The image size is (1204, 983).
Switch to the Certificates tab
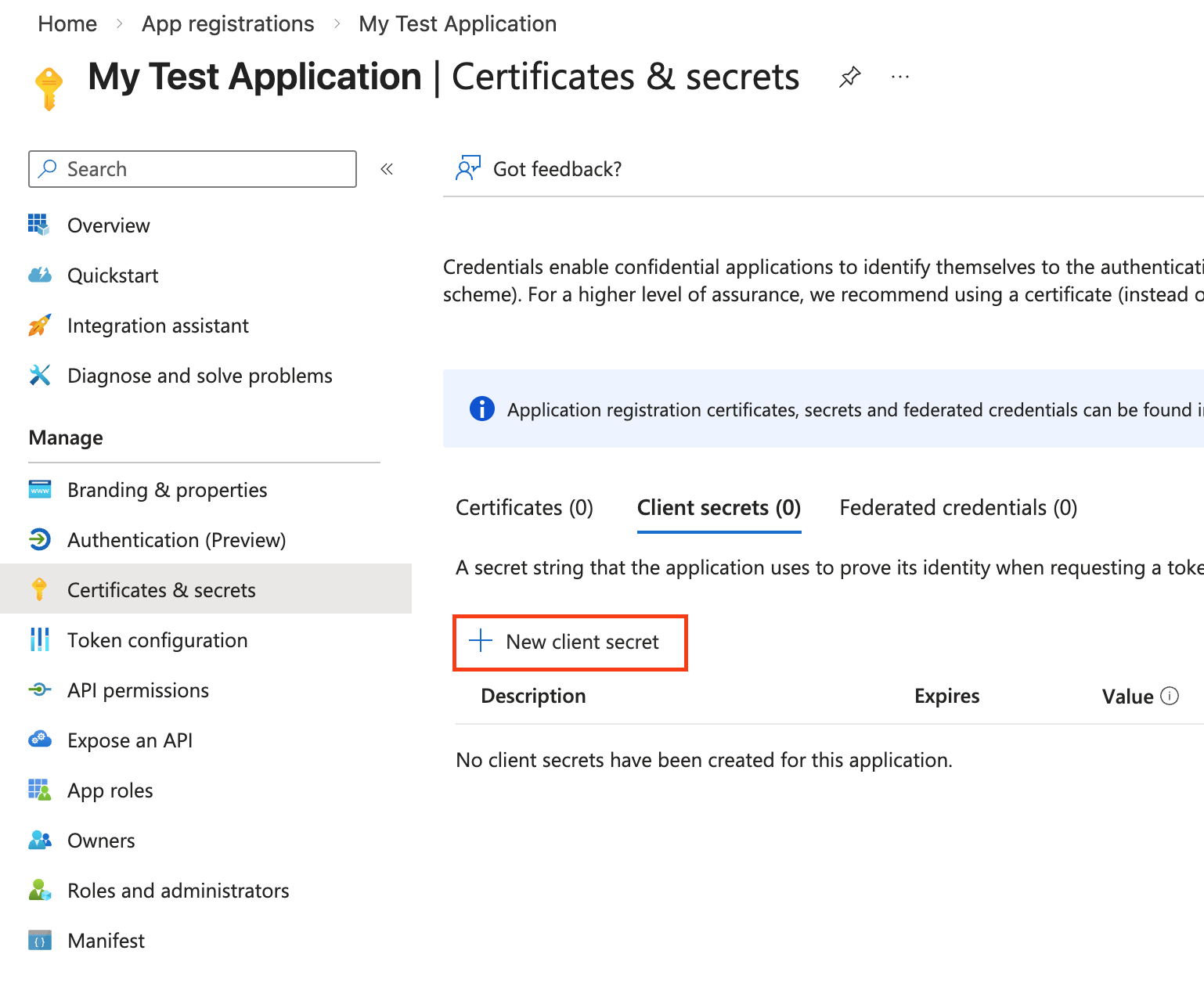524,507
